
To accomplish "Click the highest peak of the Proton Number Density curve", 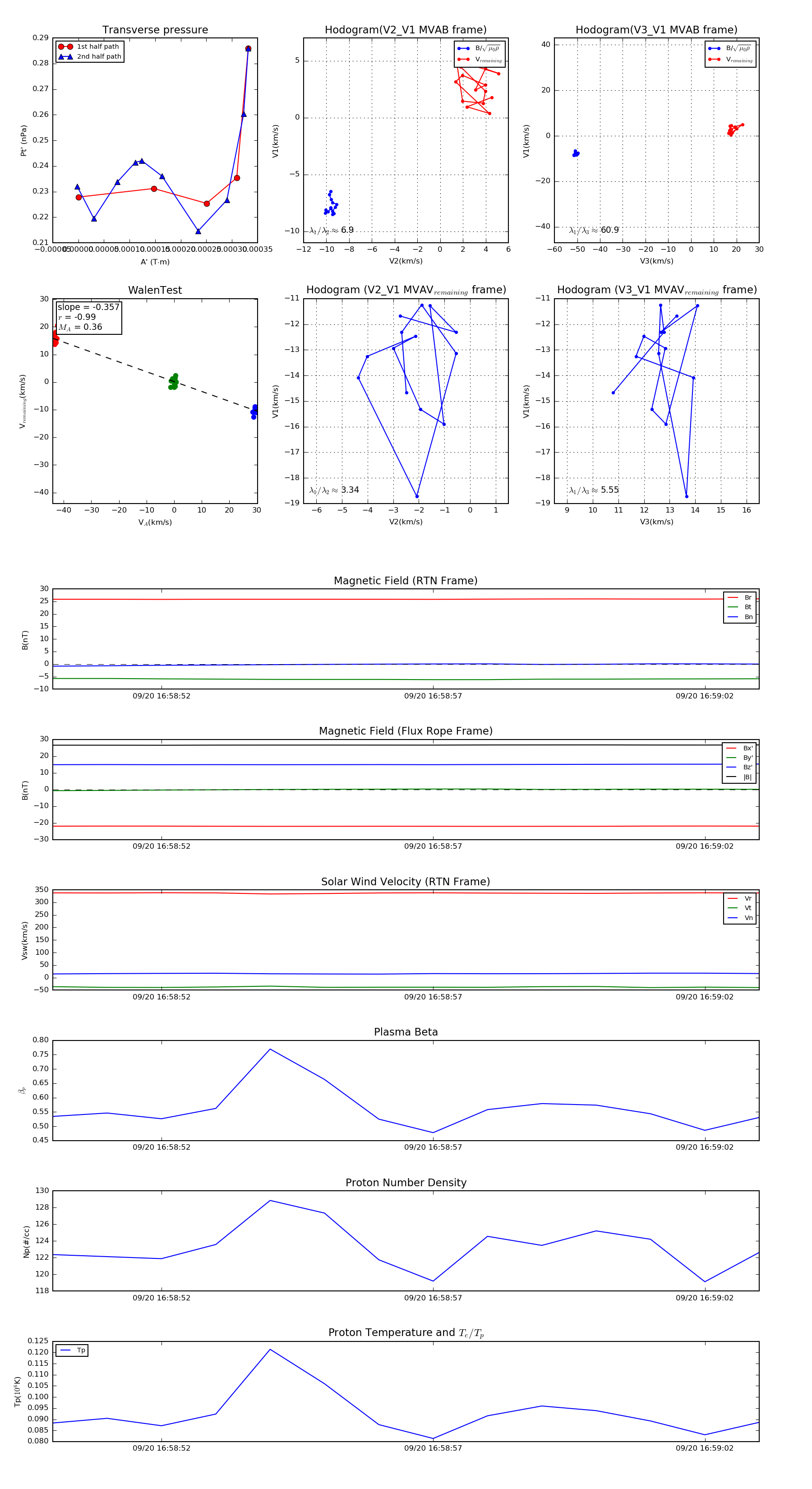I will pos(270,1201).
